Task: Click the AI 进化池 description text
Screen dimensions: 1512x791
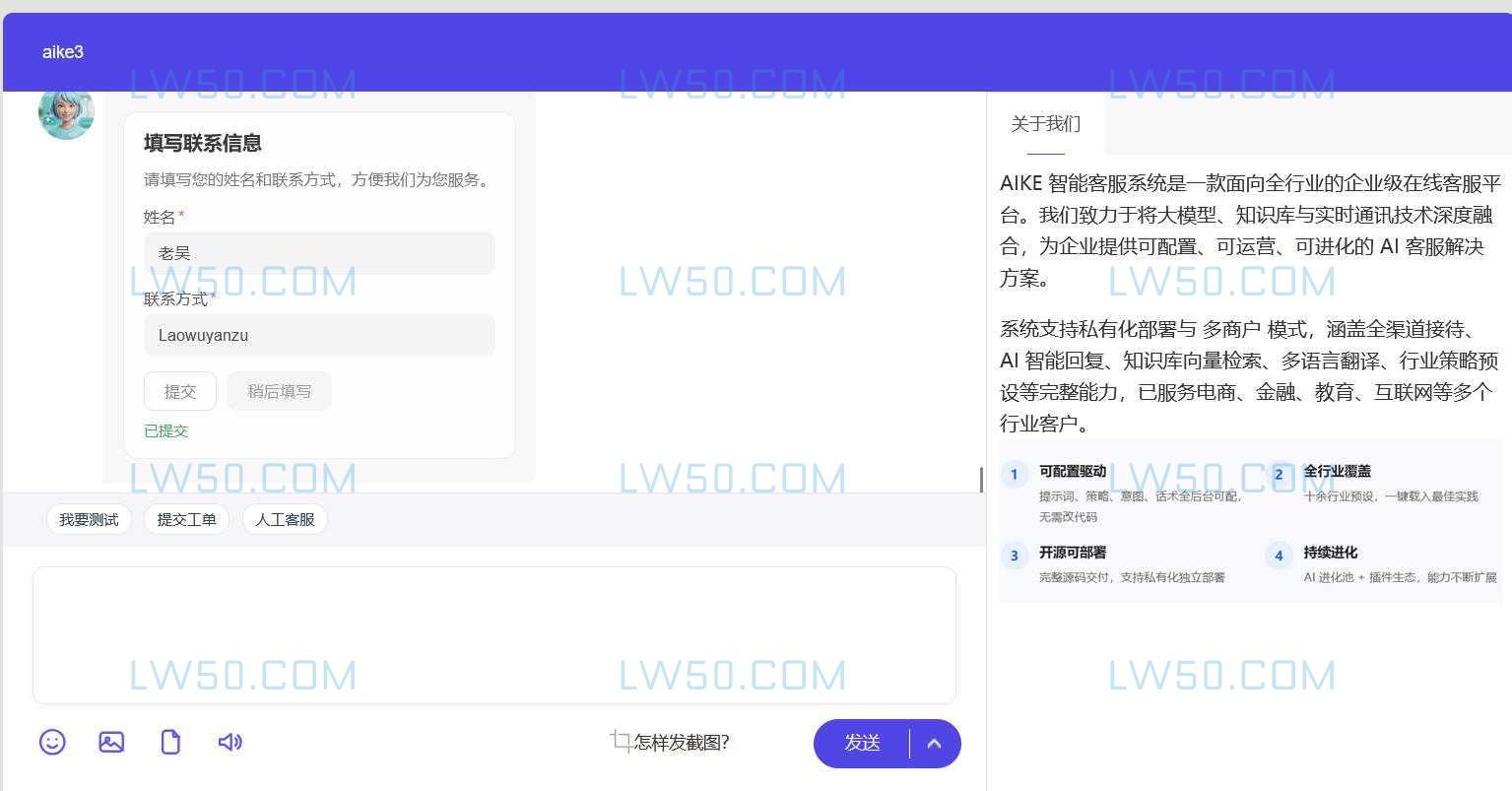Action: pos(1400,577)
